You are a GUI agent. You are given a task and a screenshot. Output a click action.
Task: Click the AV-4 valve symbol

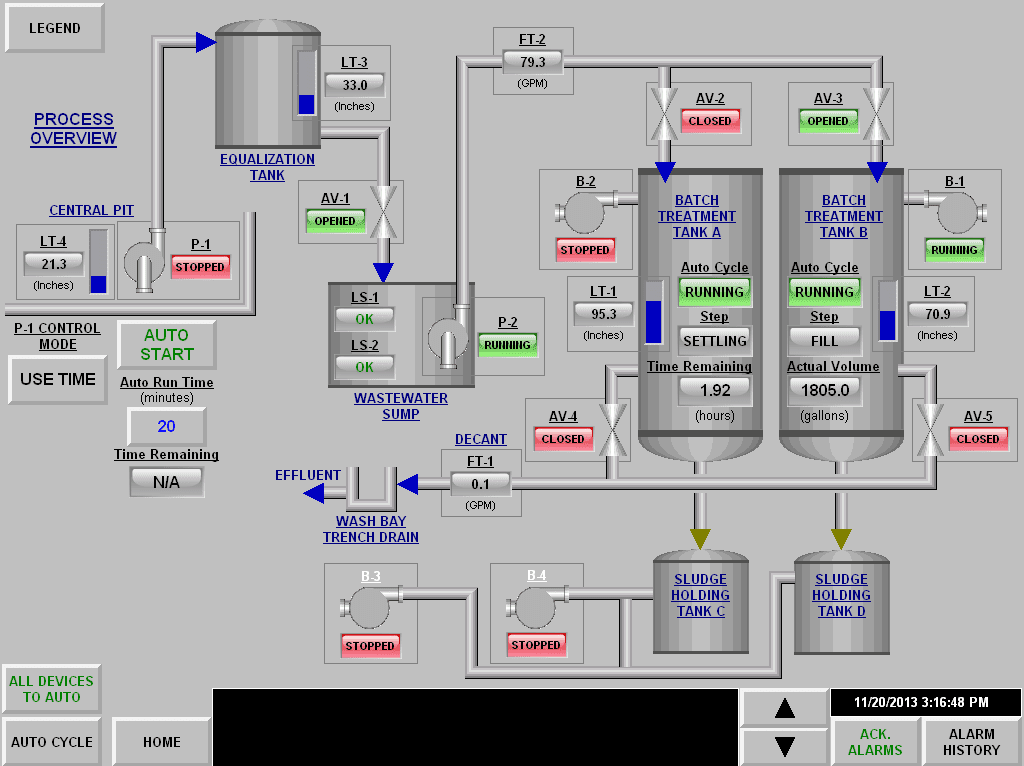click(613, 430)
